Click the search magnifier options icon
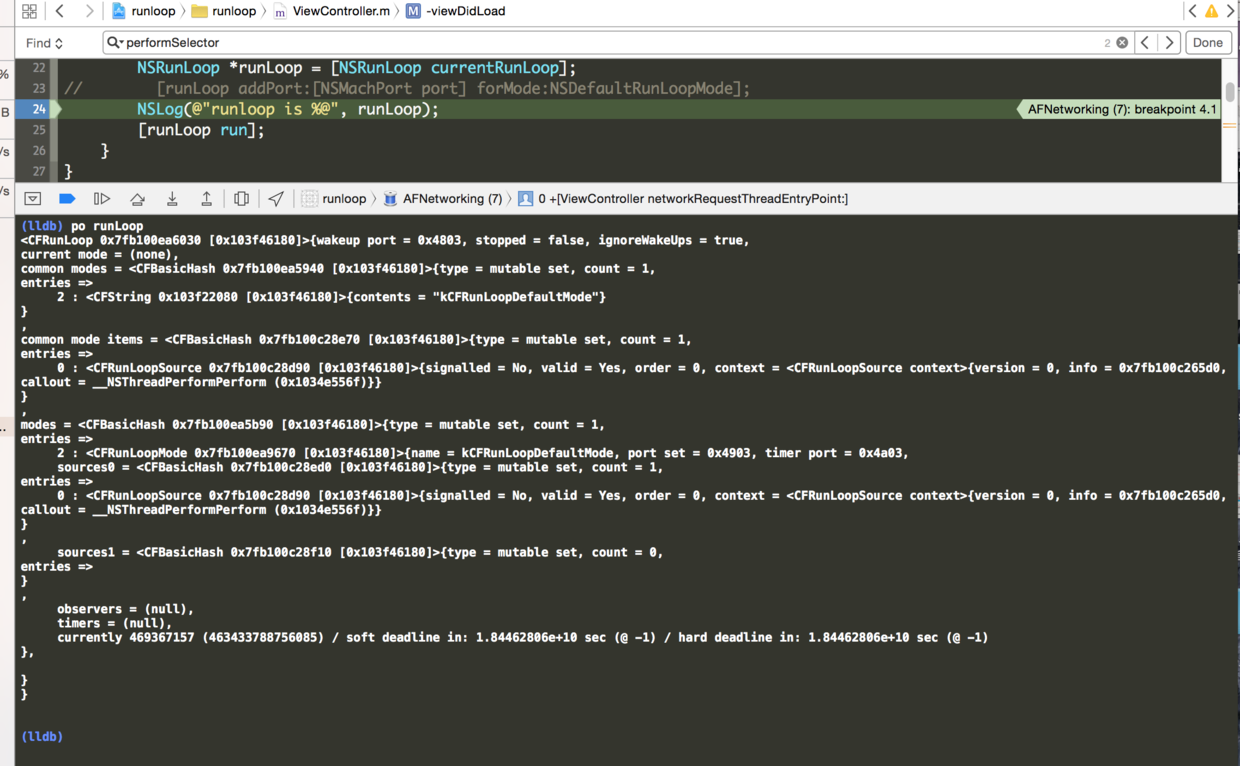1240x766 pixels. (x=115, y=43)
